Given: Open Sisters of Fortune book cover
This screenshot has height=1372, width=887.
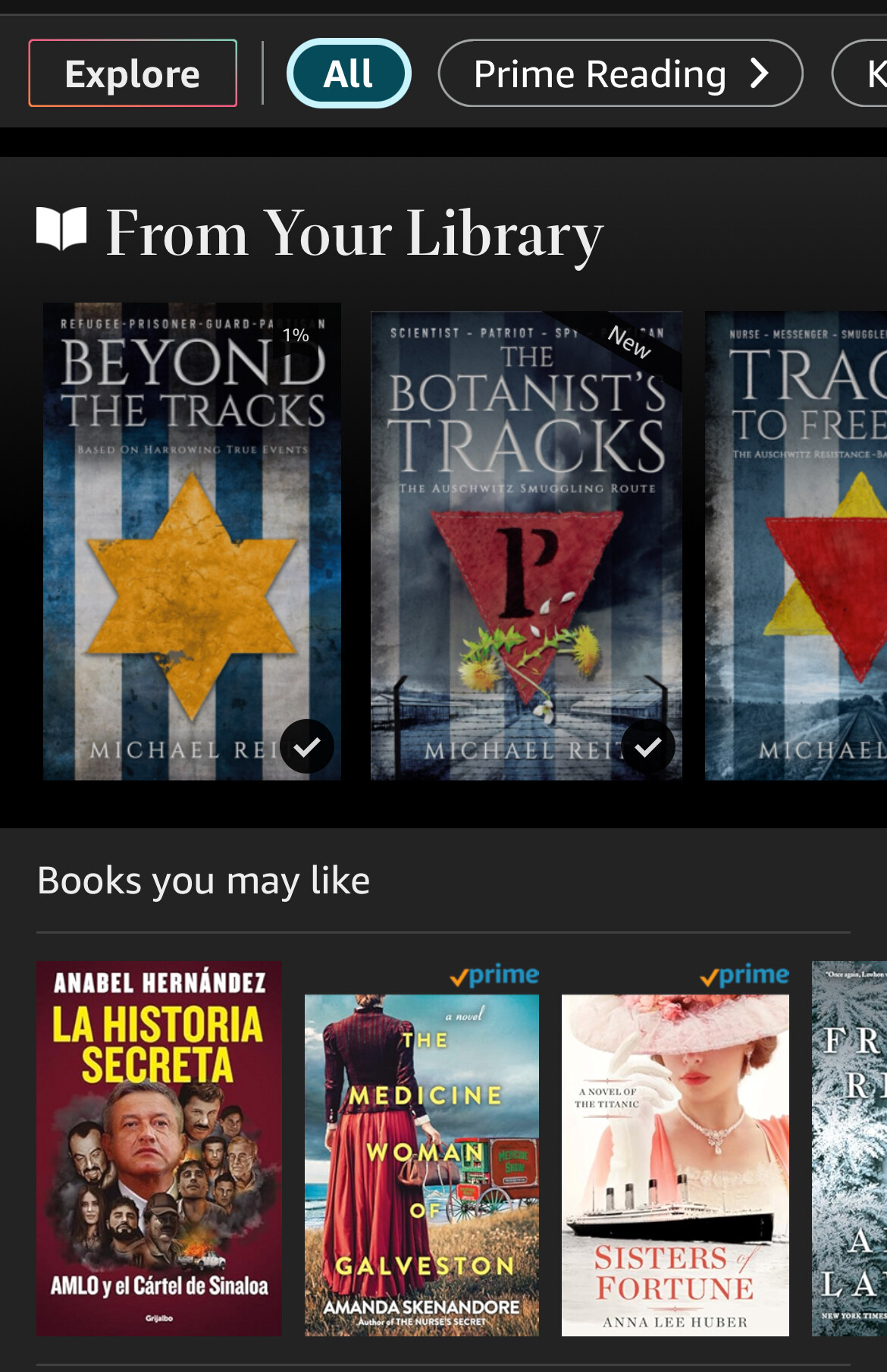Looking at the screenshot, I should [x=675, y=1166].
